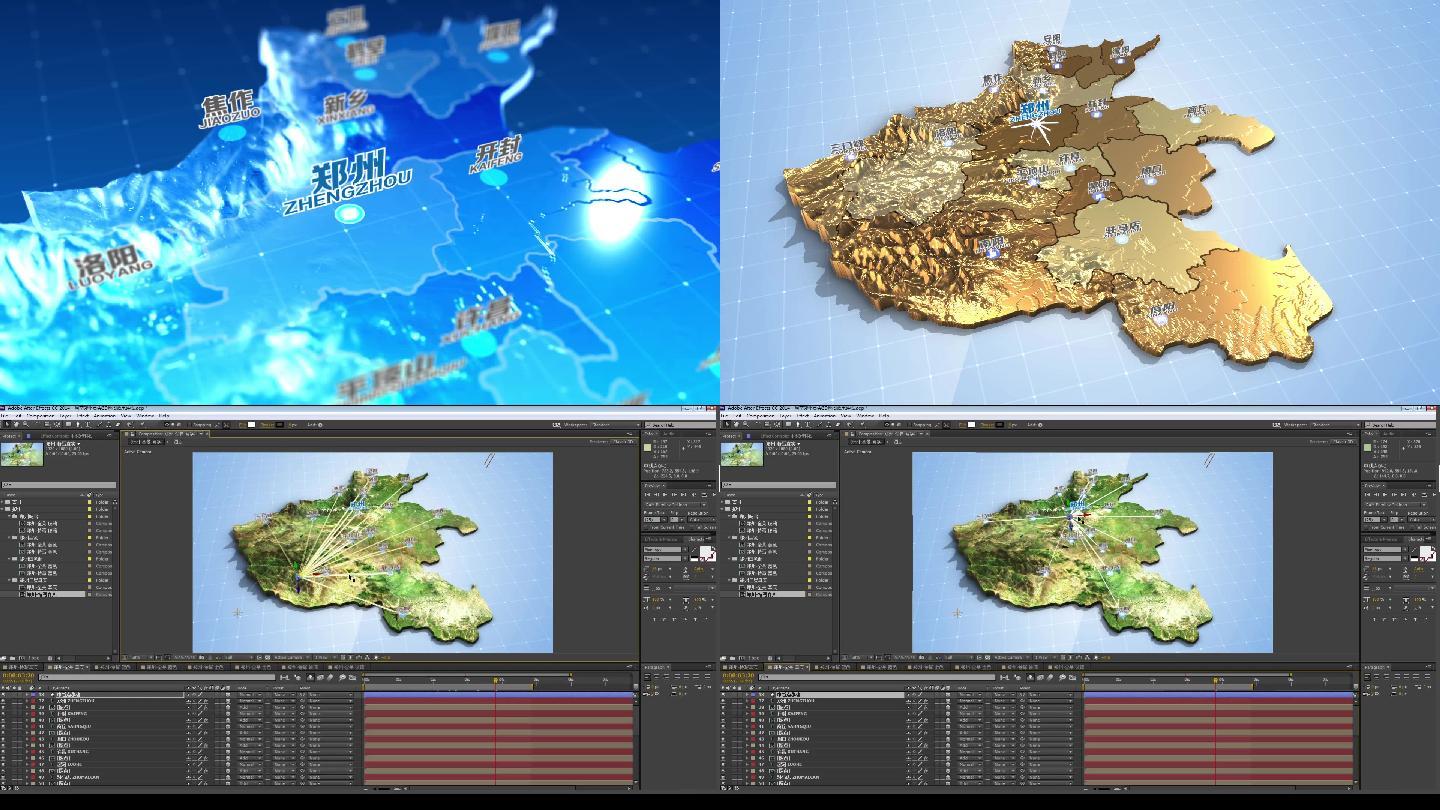
Task: Collapse the second folder in left Project panel
Action: 2,509
